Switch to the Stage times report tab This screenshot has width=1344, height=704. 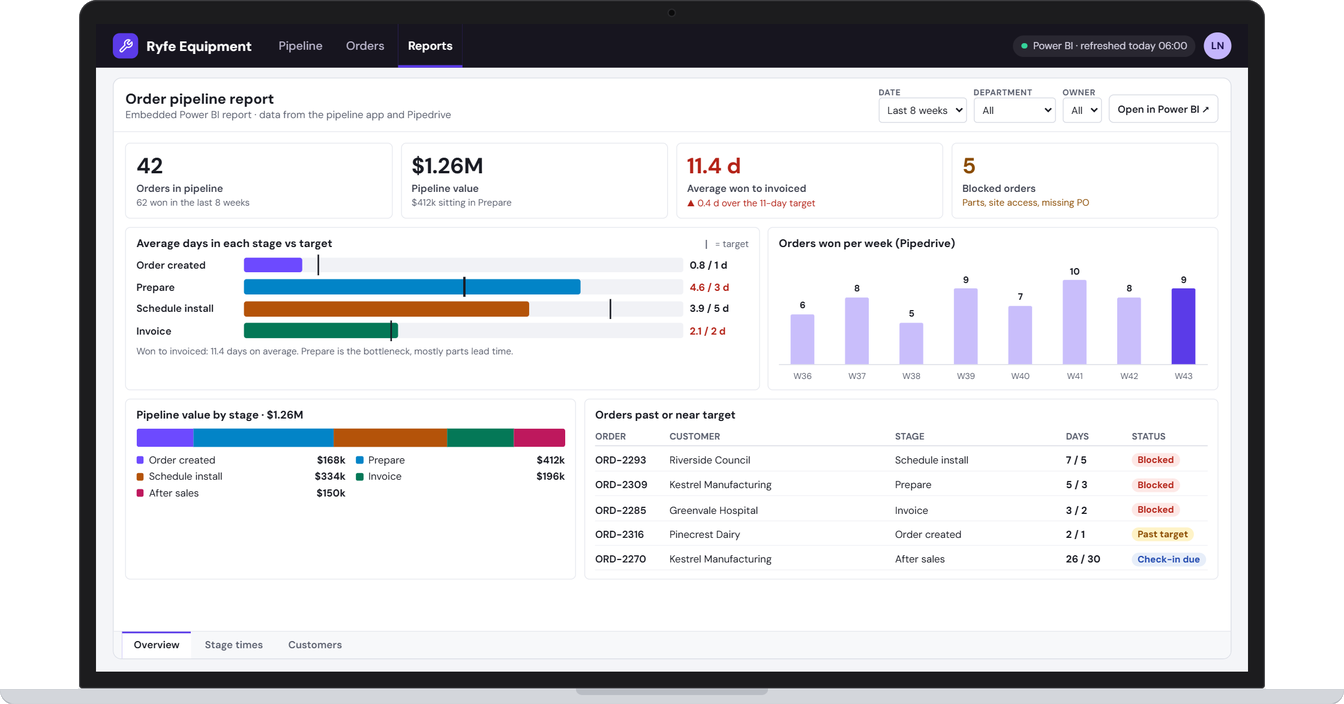tap(234, 645)
